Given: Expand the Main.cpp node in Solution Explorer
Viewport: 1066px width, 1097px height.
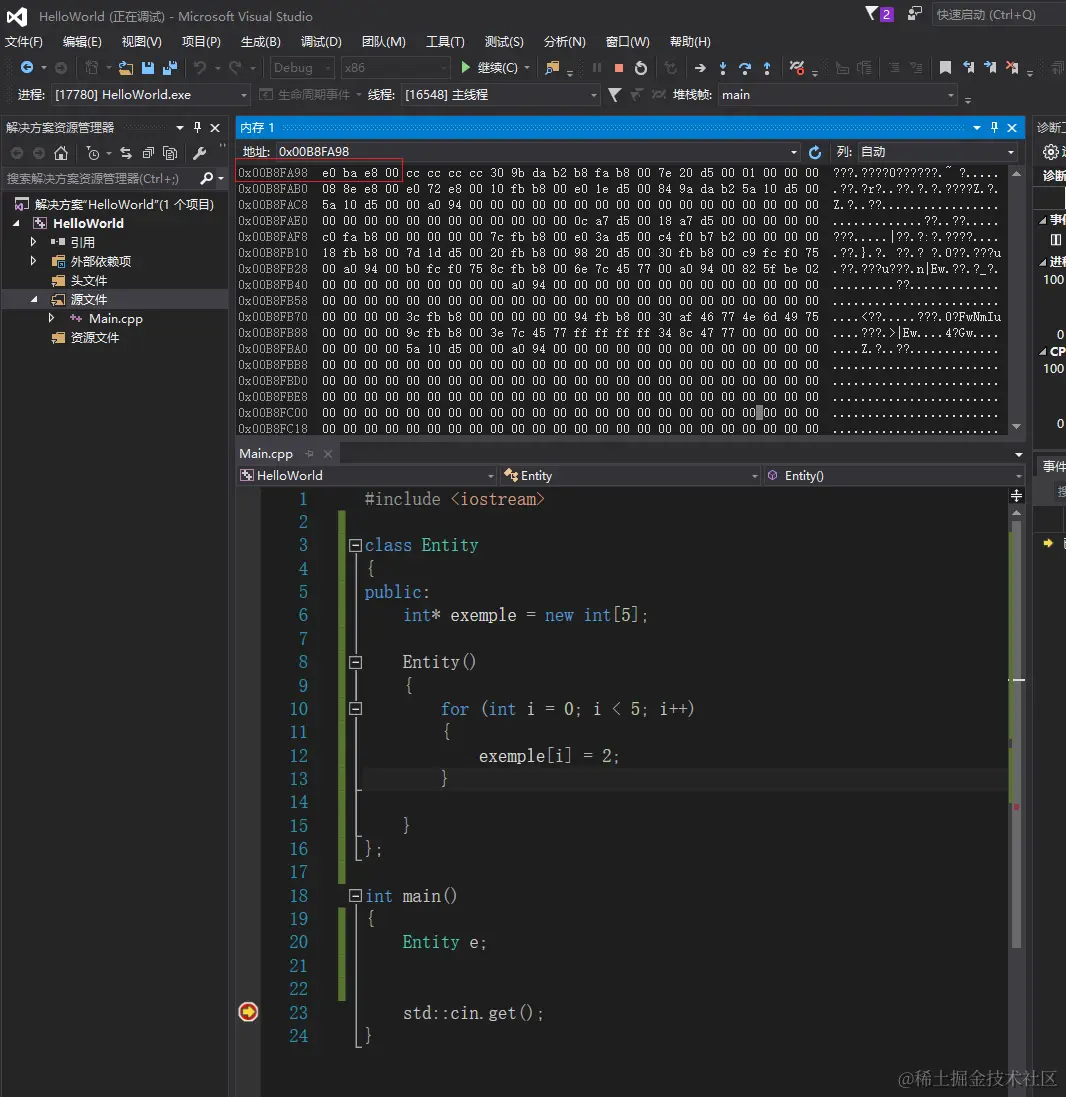Looking at the screenshot, I should (x=52, y=318).
